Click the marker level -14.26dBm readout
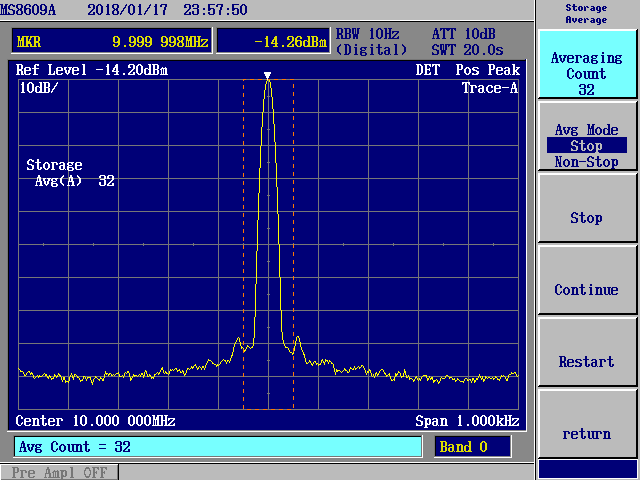The height and width of the screenshot is (480, 640). point(271,41)
